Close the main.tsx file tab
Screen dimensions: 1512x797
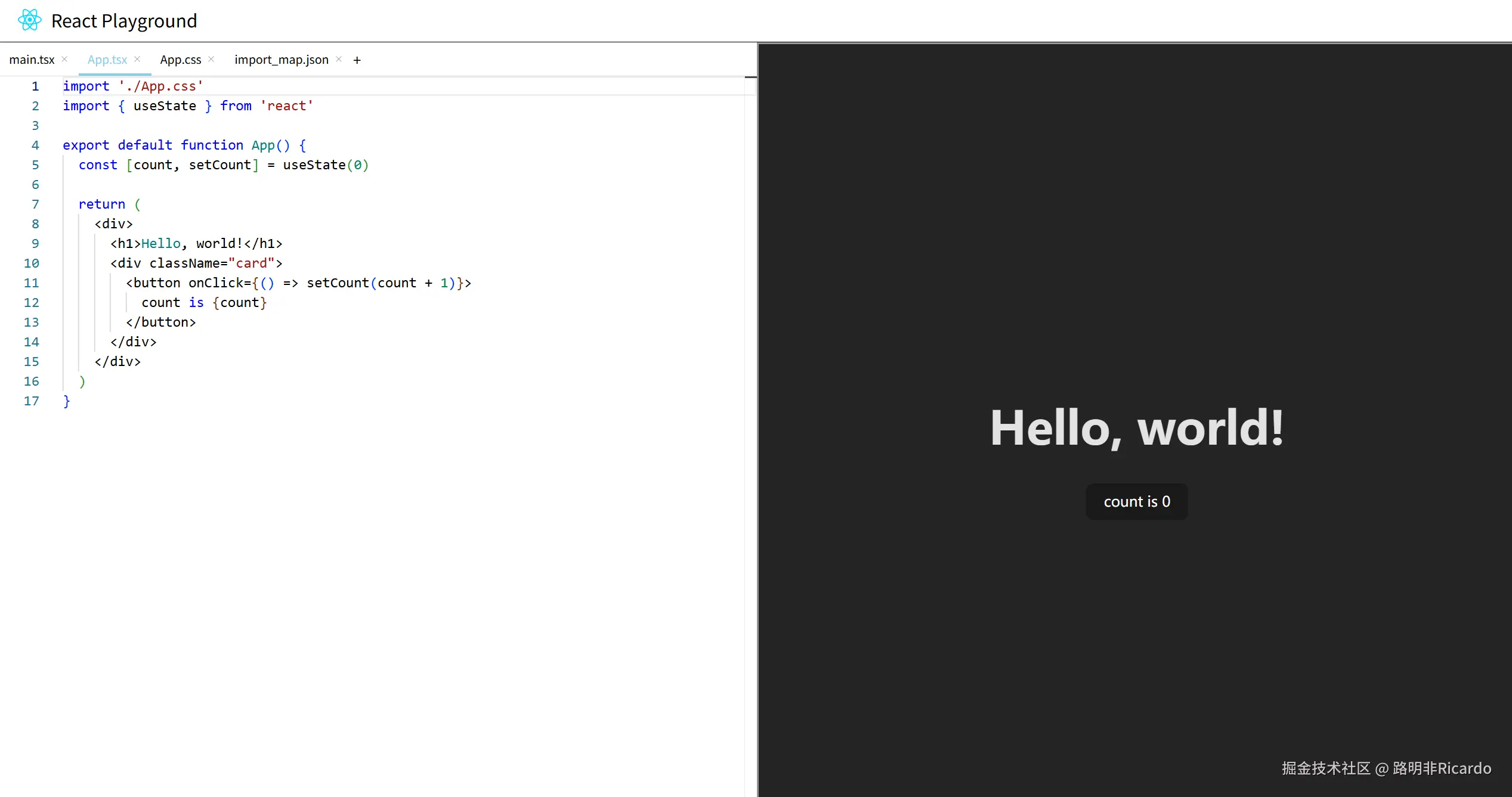64,59
